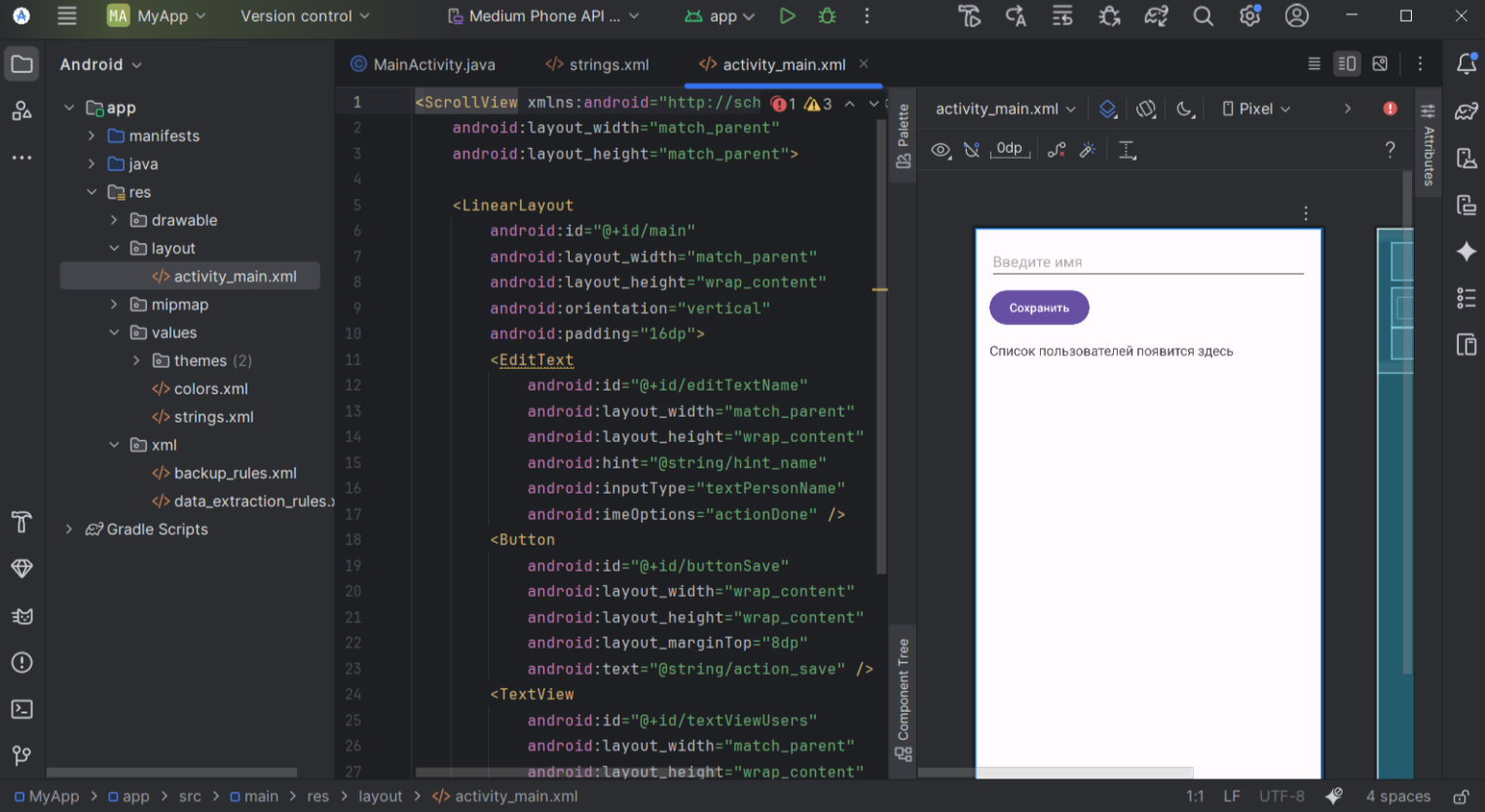
Task: Run the app with the green play button
Action: [787, 16]
